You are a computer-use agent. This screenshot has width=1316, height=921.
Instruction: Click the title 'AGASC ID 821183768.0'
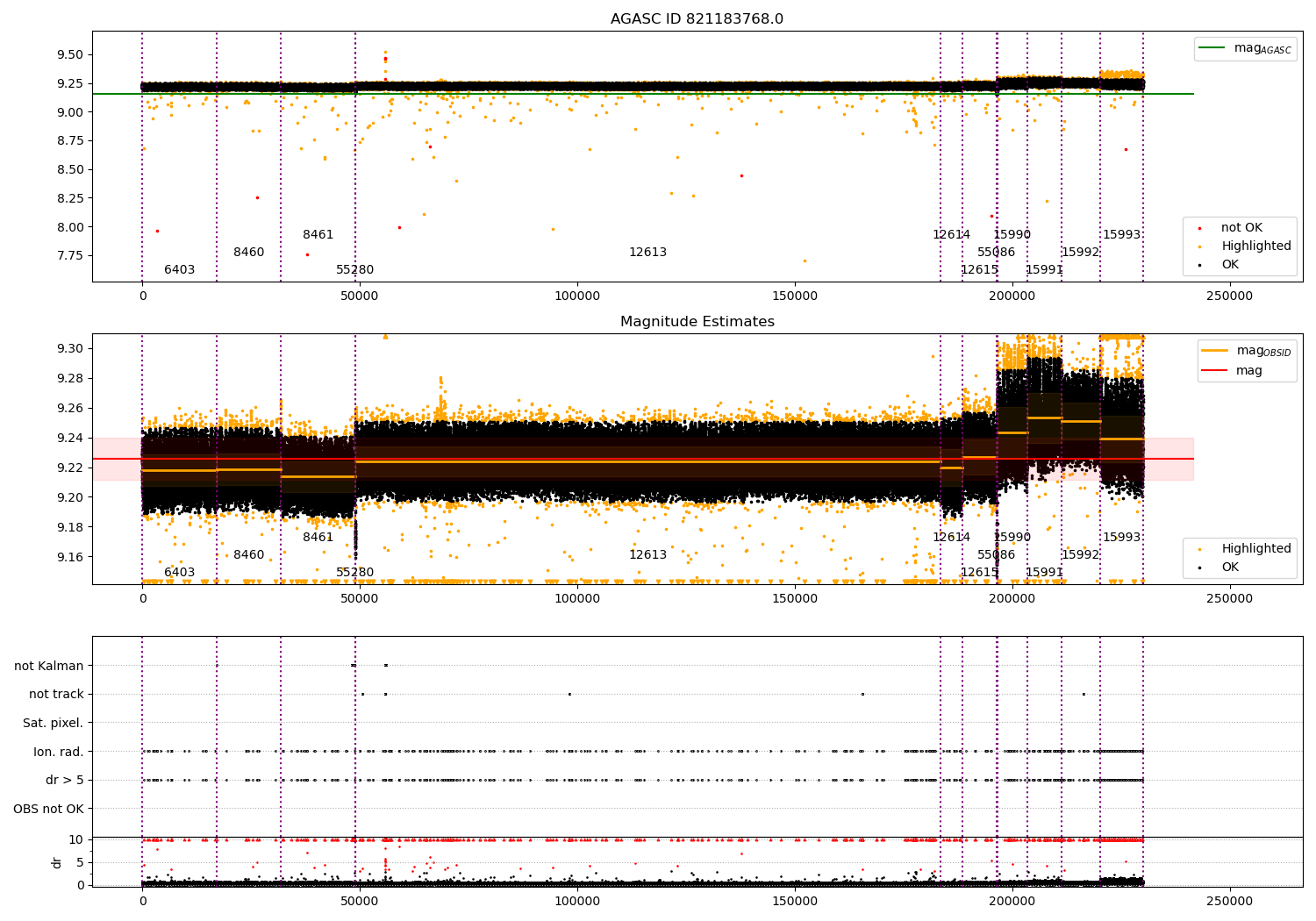(697, 19)
